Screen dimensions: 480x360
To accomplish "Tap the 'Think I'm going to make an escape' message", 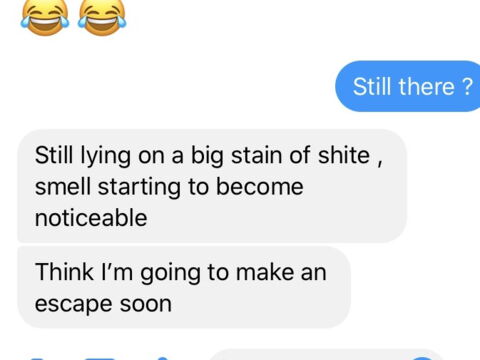I will (184, 287).
